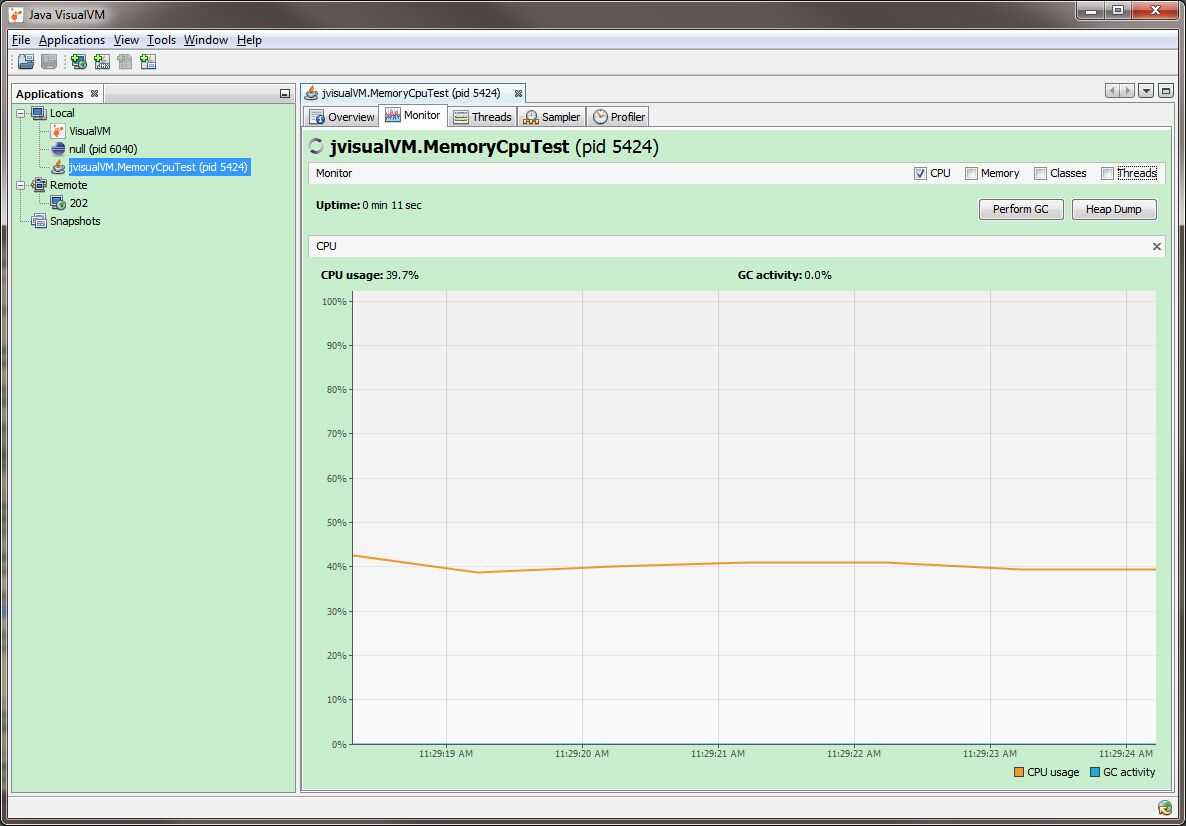This screenshot has height=826, width=1186.
Task: Collapse the Remote tree node
Action: click(22, 185)
